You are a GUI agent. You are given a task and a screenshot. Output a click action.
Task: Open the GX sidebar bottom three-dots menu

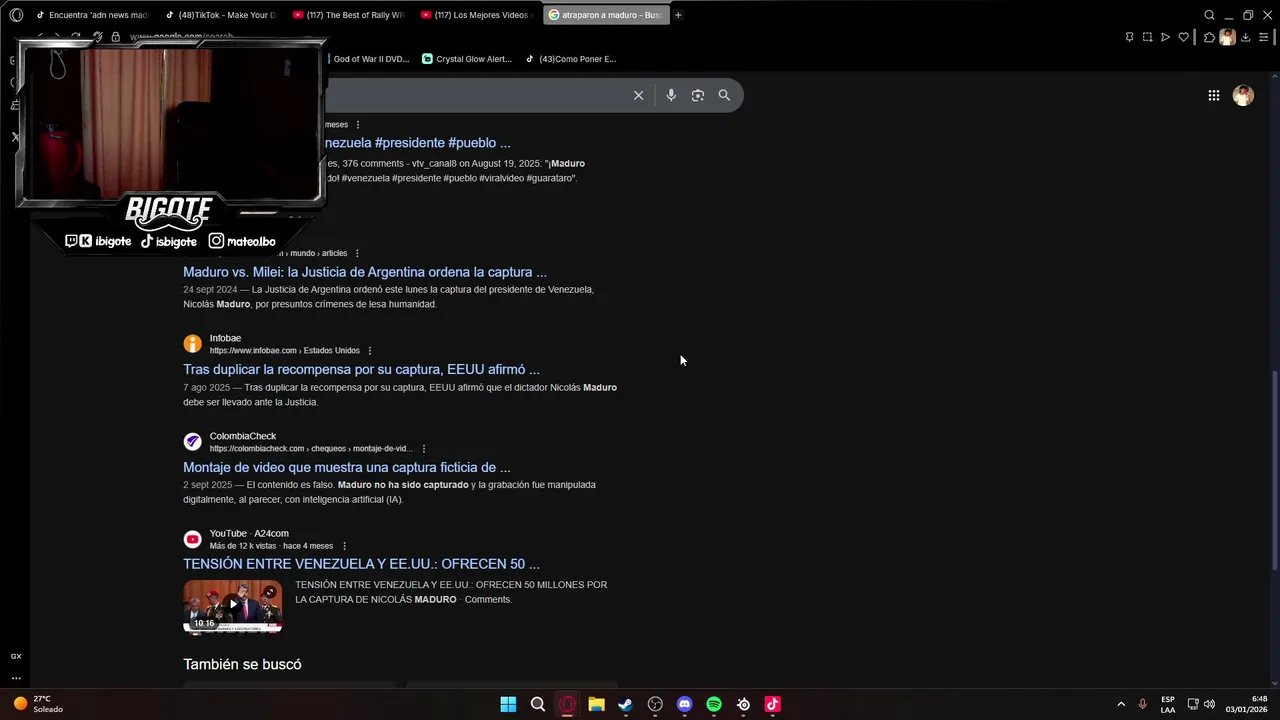(x=16, y=678)
